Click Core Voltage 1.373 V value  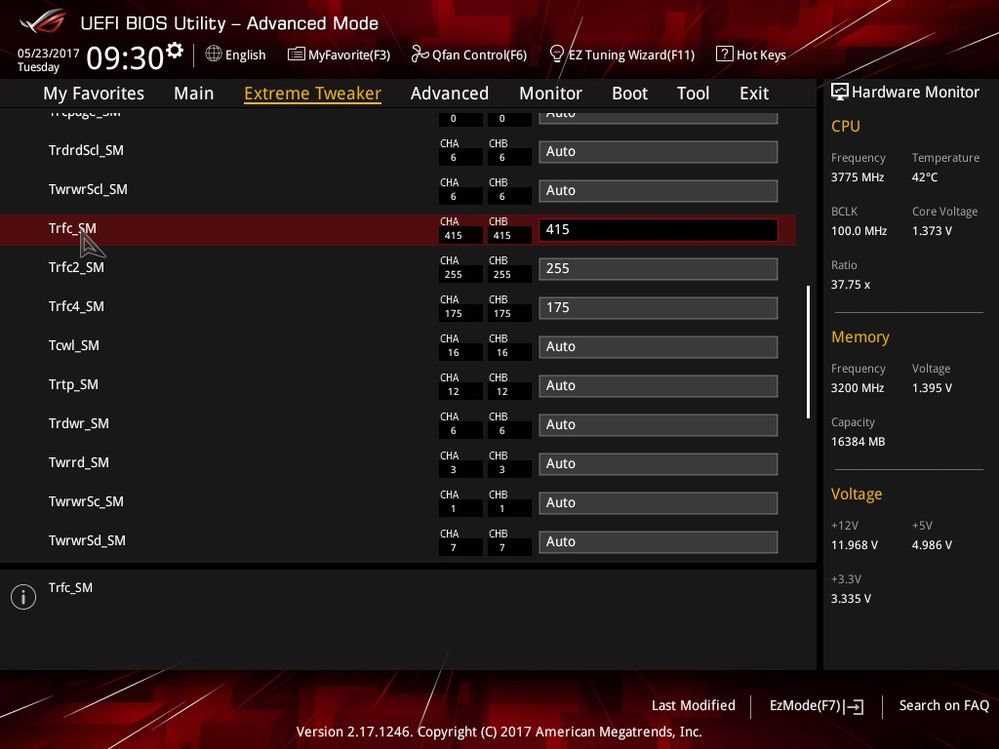click(x=931, y=231)
